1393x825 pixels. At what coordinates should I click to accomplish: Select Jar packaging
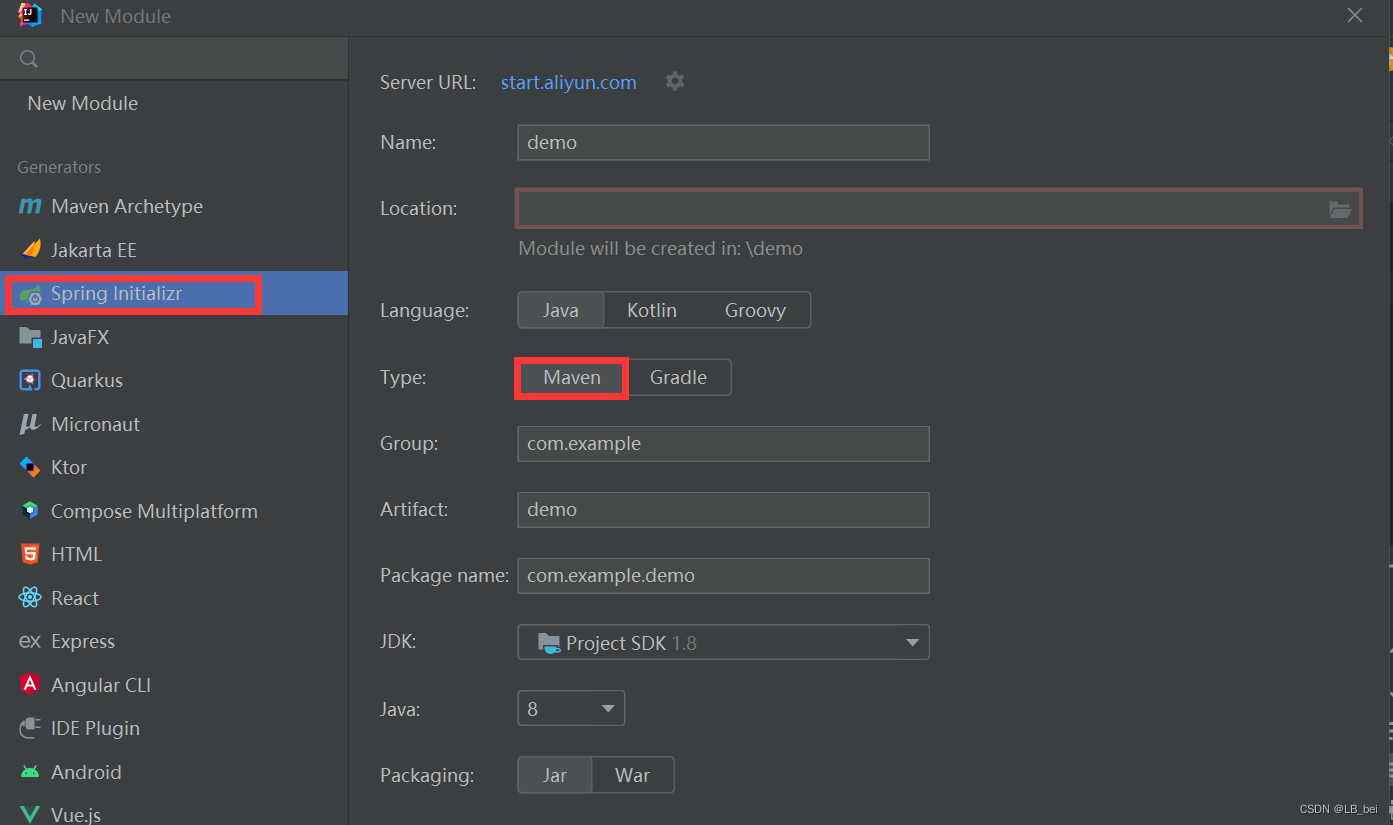555,775
